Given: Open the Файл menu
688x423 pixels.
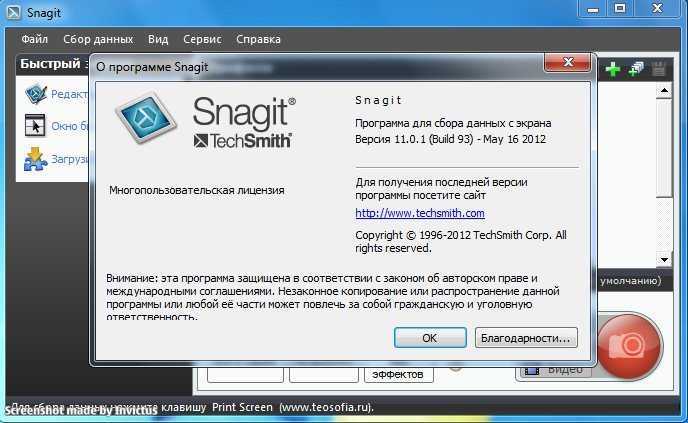Looking at the screenshot, I should [x=34, y=39].
